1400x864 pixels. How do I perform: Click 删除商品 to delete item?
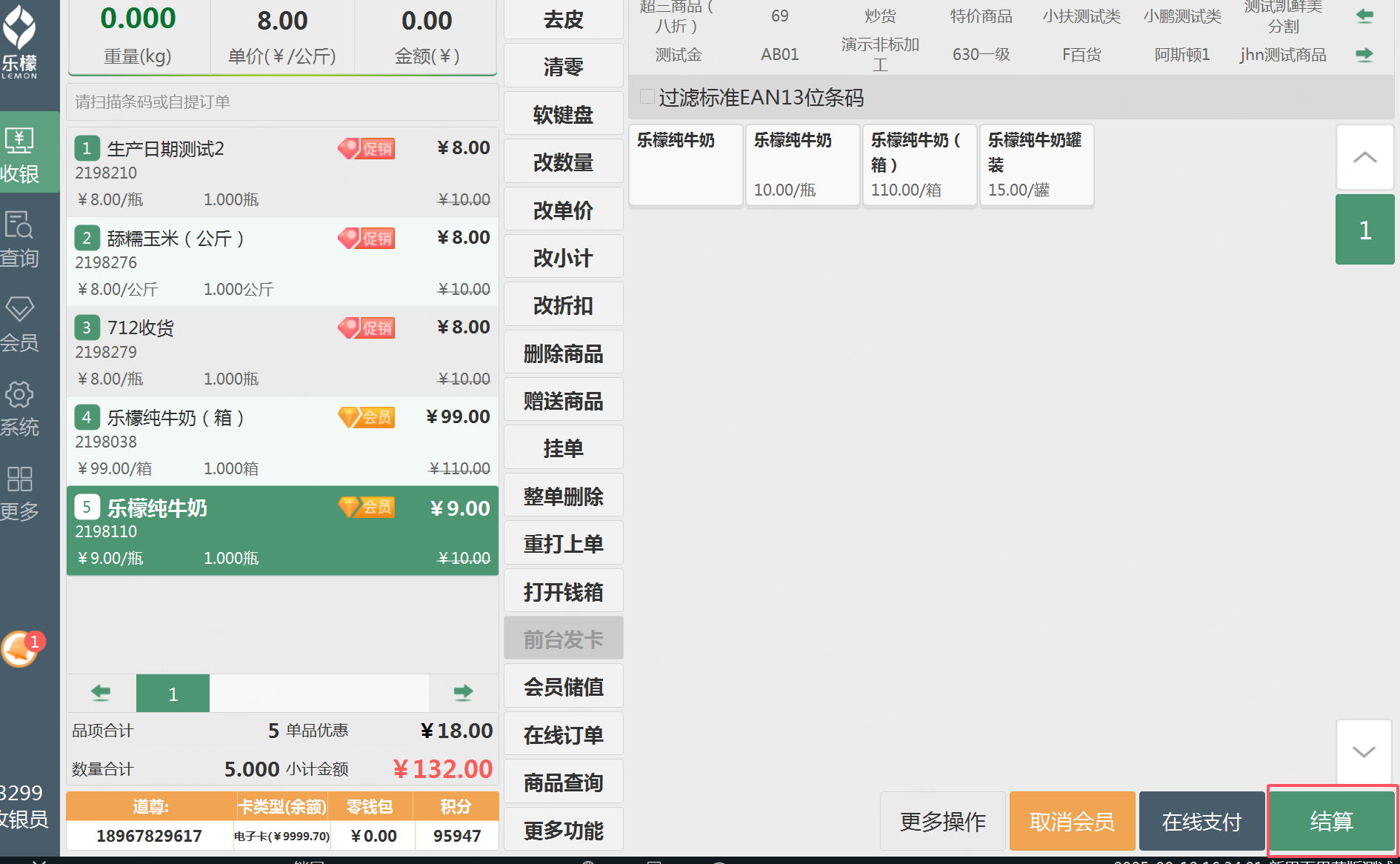coord(564,353)
